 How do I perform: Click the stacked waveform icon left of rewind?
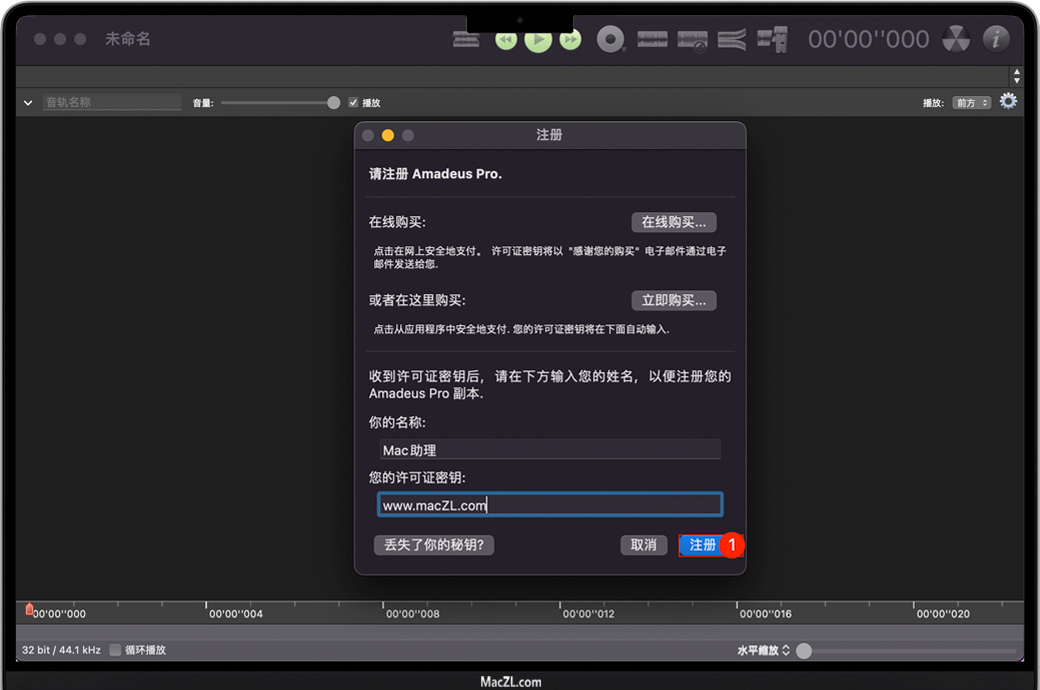point(466,39)
